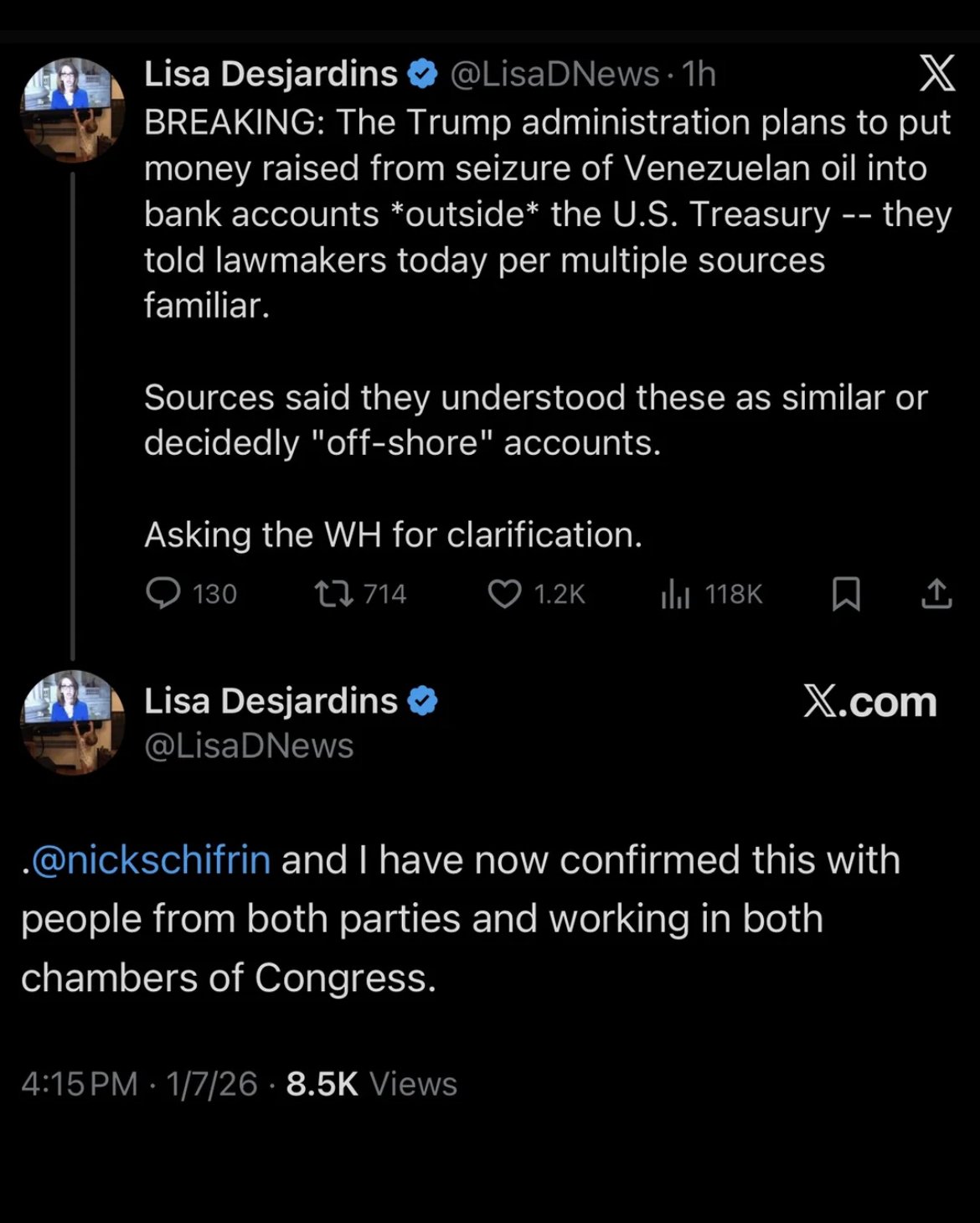Click the 8.5K Views count

coord(371,1084)
